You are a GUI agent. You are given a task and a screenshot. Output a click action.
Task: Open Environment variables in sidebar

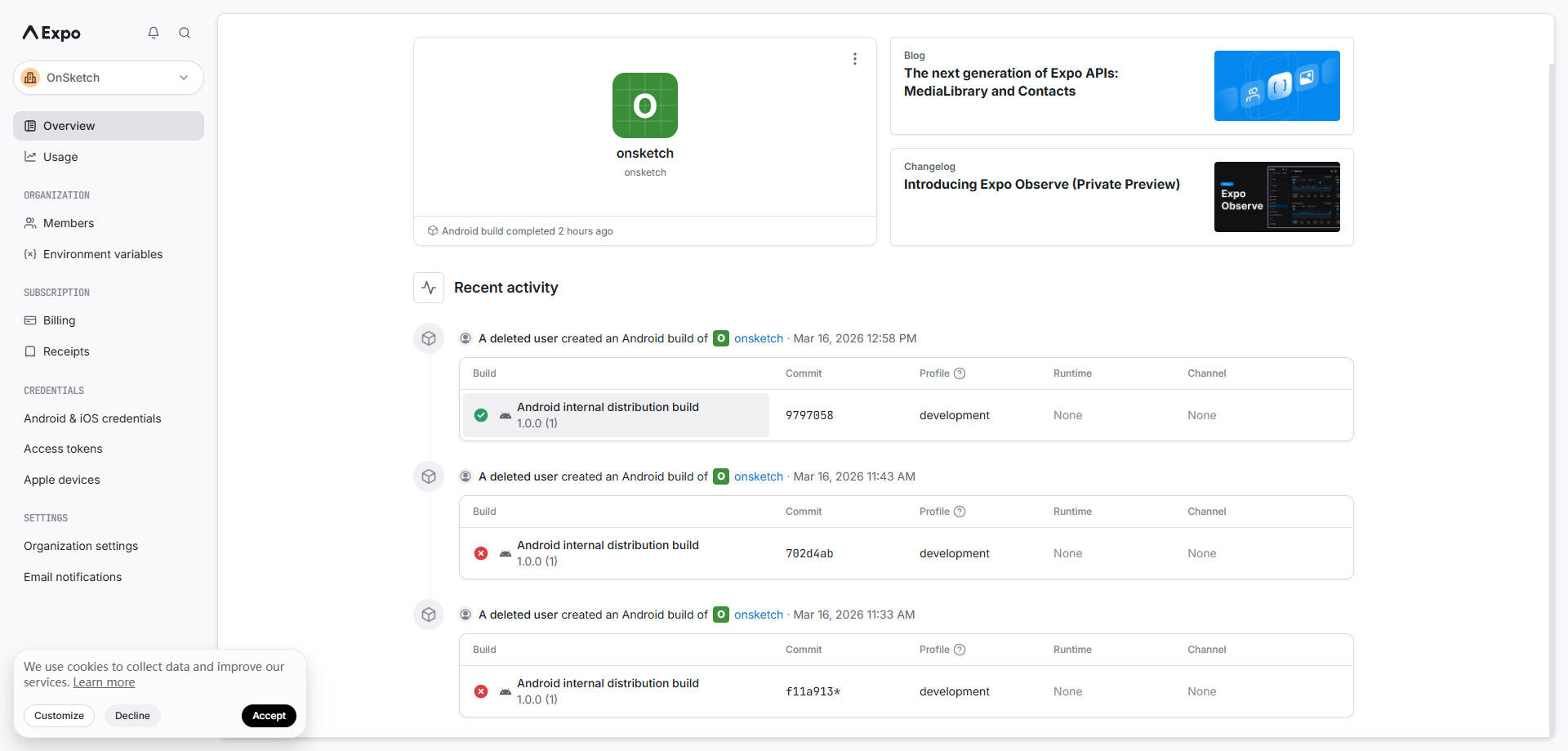(102, 254)
